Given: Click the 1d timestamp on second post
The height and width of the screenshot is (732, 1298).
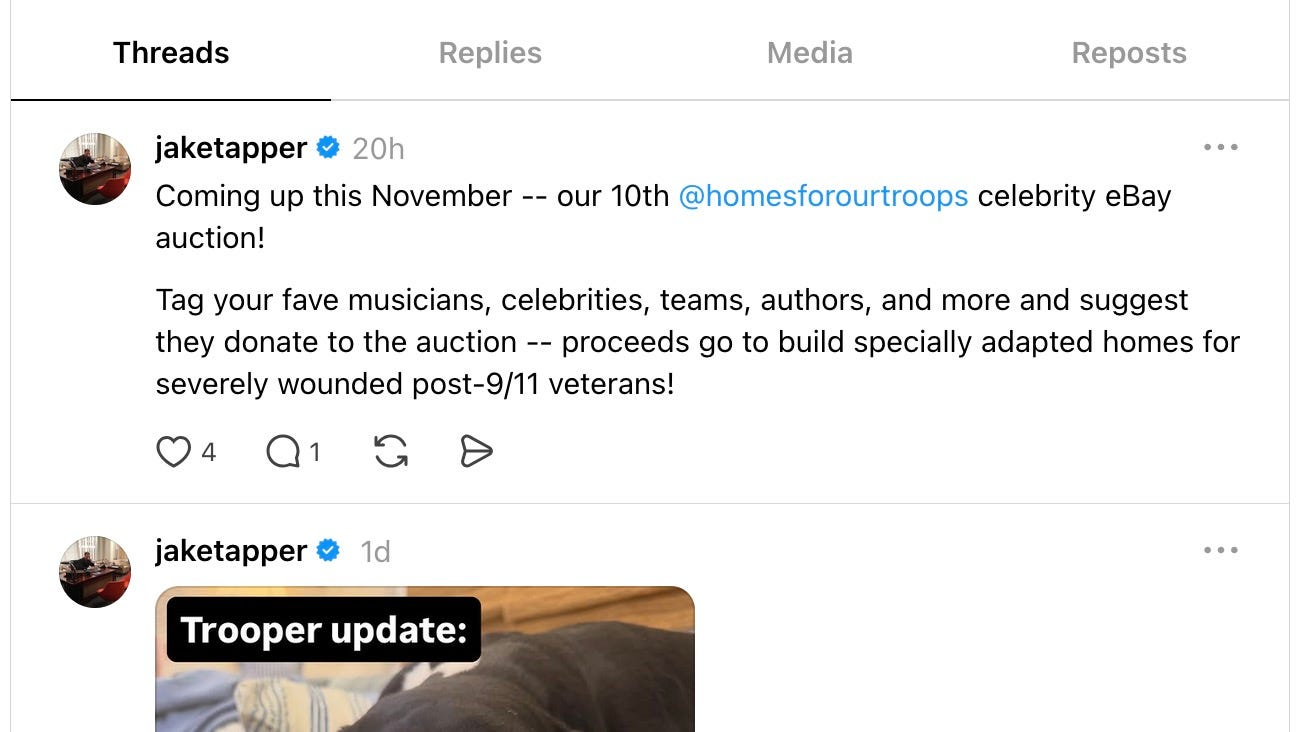Looking at the screenshot, I should pos(375,552).
